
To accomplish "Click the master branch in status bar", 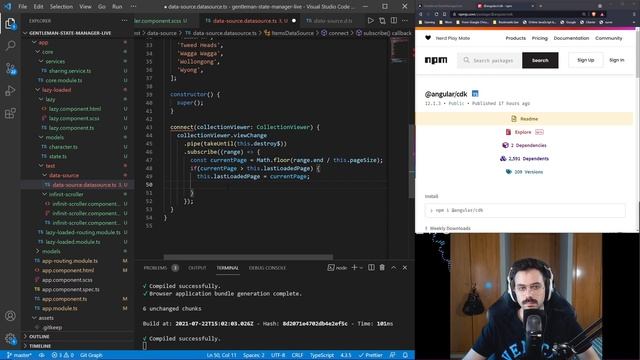I will 19,355.
